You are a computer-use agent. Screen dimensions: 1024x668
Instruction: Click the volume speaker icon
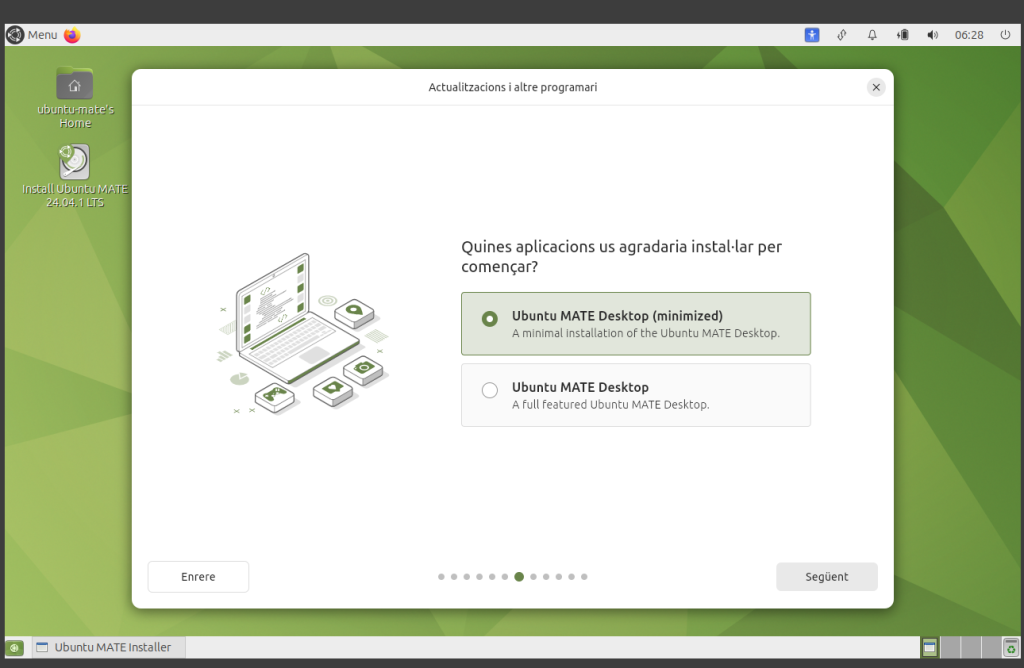(932, 35)
